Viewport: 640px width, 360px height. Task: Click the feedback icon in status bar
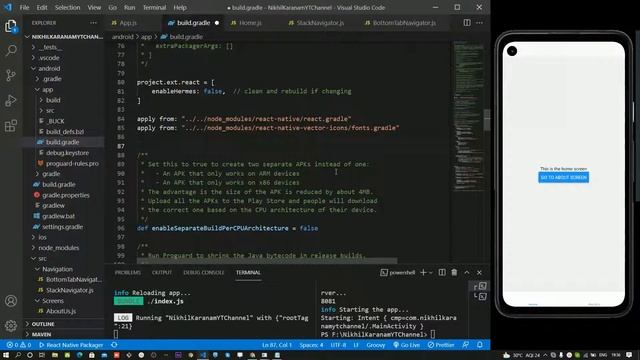466,345
